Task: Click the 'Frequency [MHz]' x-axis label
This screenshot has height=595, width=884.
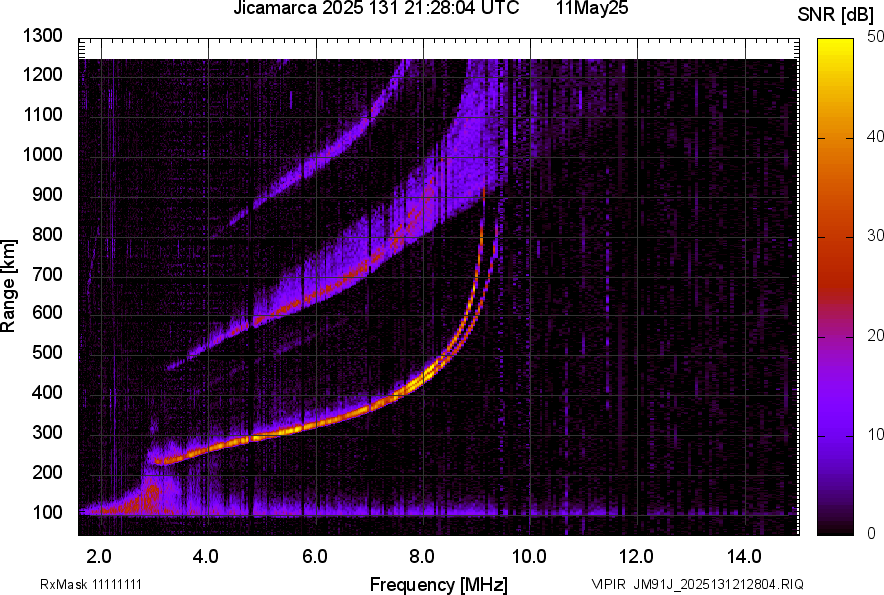Action: coord(439,585)
